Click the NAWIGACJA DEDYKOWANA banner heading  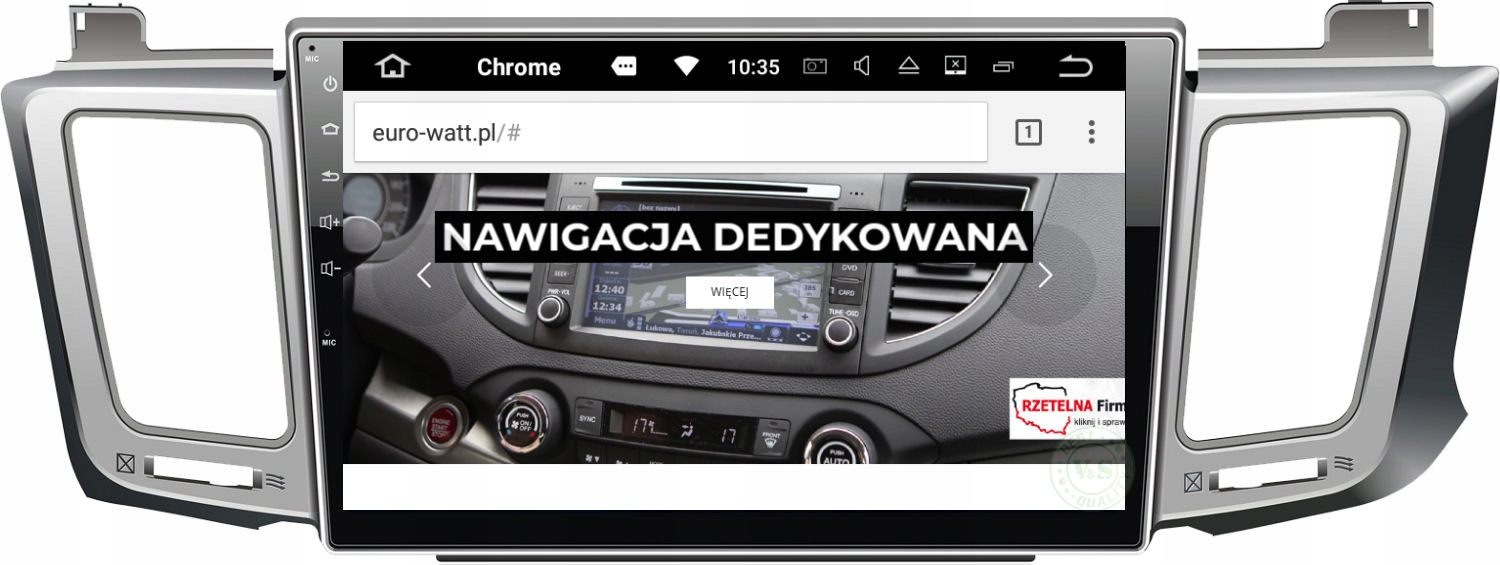click(734, 237)
